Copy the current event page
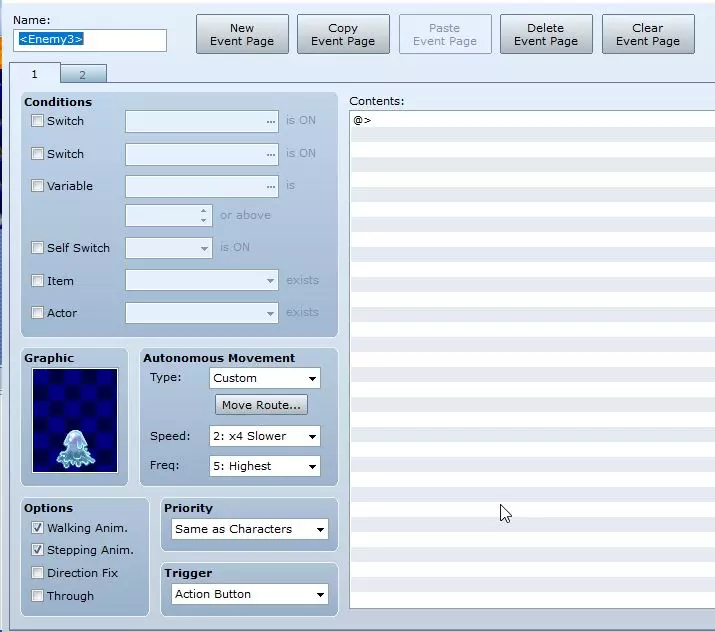Screen dimensions: 715x632 (x=343, y=34)
